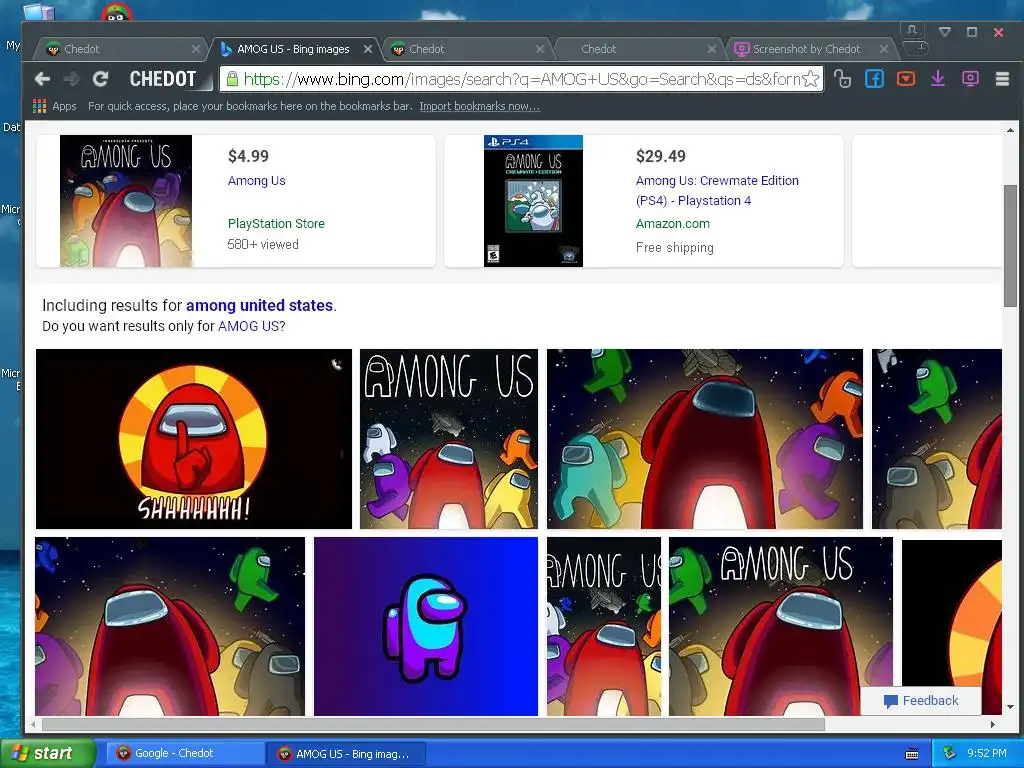The width and height of the screenshot is (1024, 768).
Task: Click the browser forward arrow
Action: [71, 79]
